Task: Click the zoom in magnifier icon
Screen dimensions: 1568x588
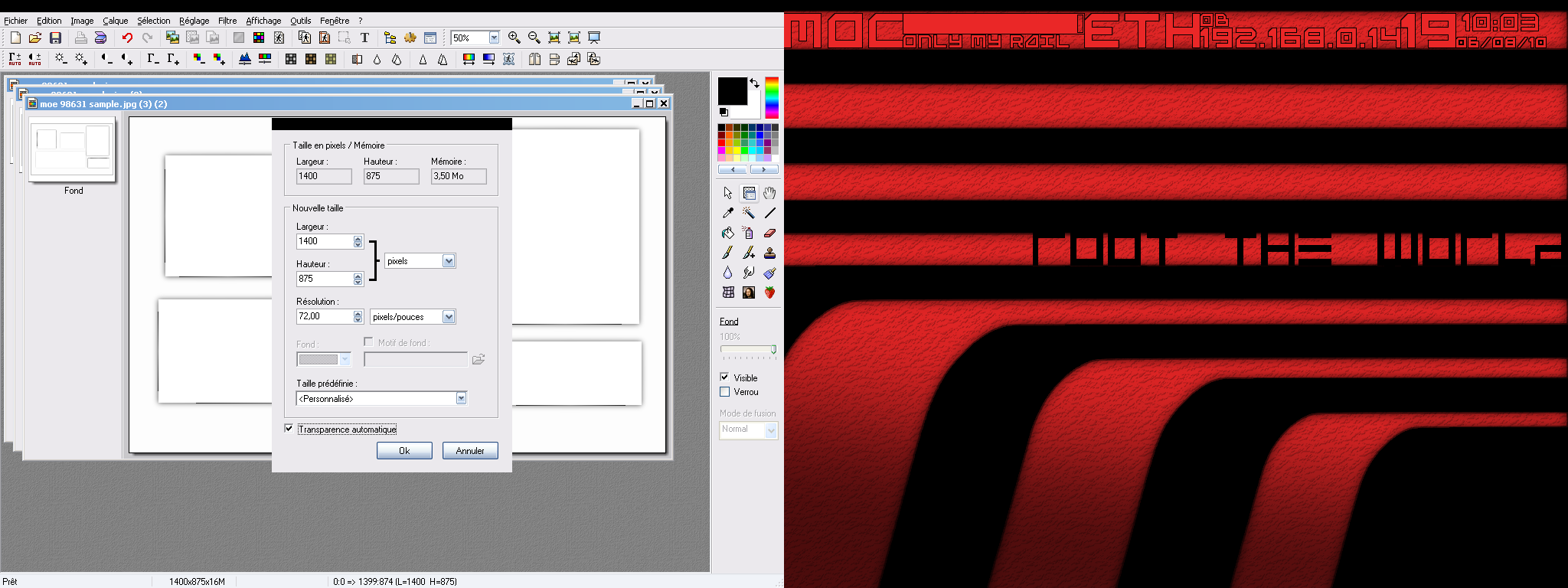Action: pos(514,38)
